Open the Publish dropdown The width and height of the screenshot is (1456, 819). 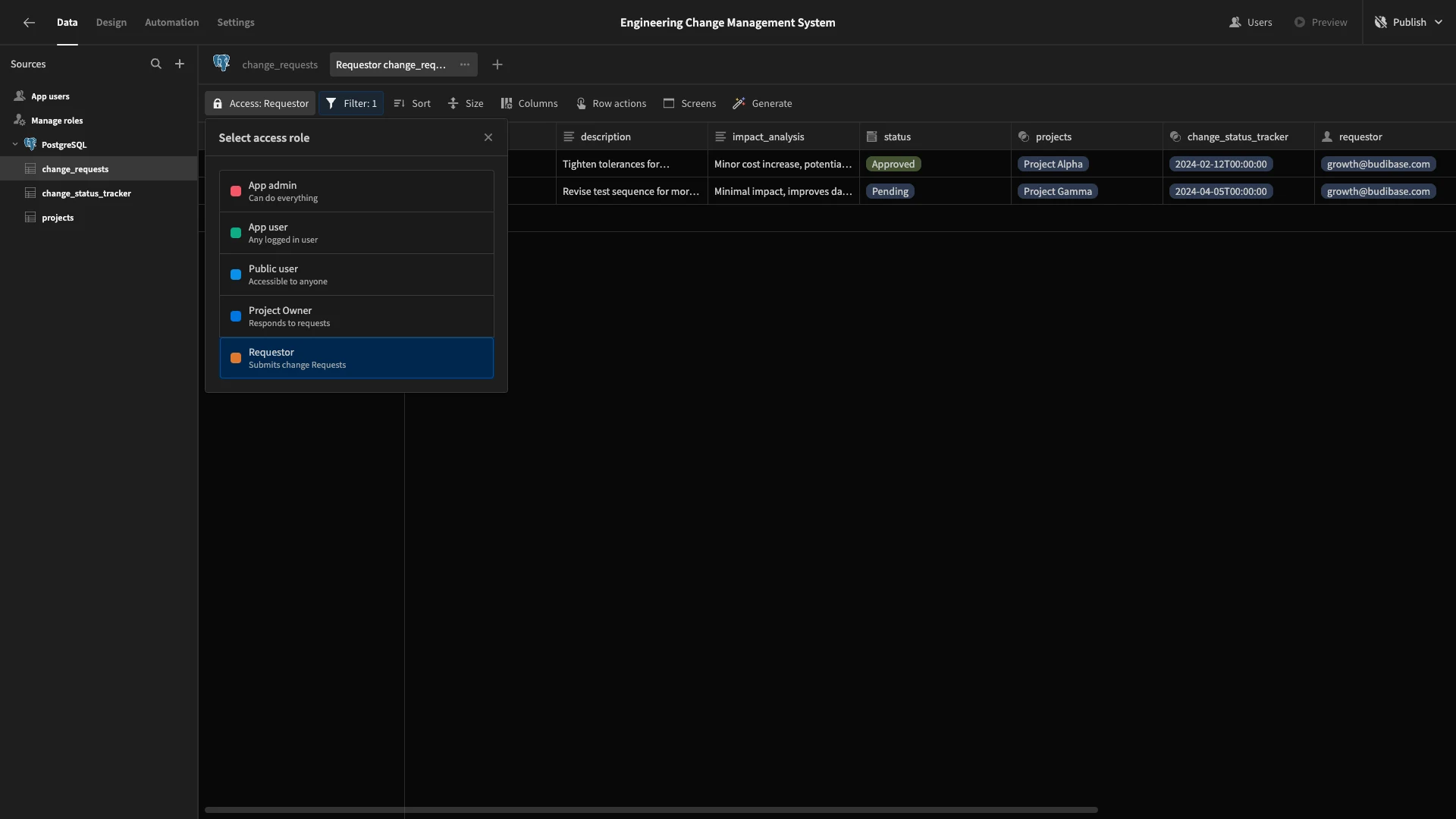click(x=1408, y=23)
